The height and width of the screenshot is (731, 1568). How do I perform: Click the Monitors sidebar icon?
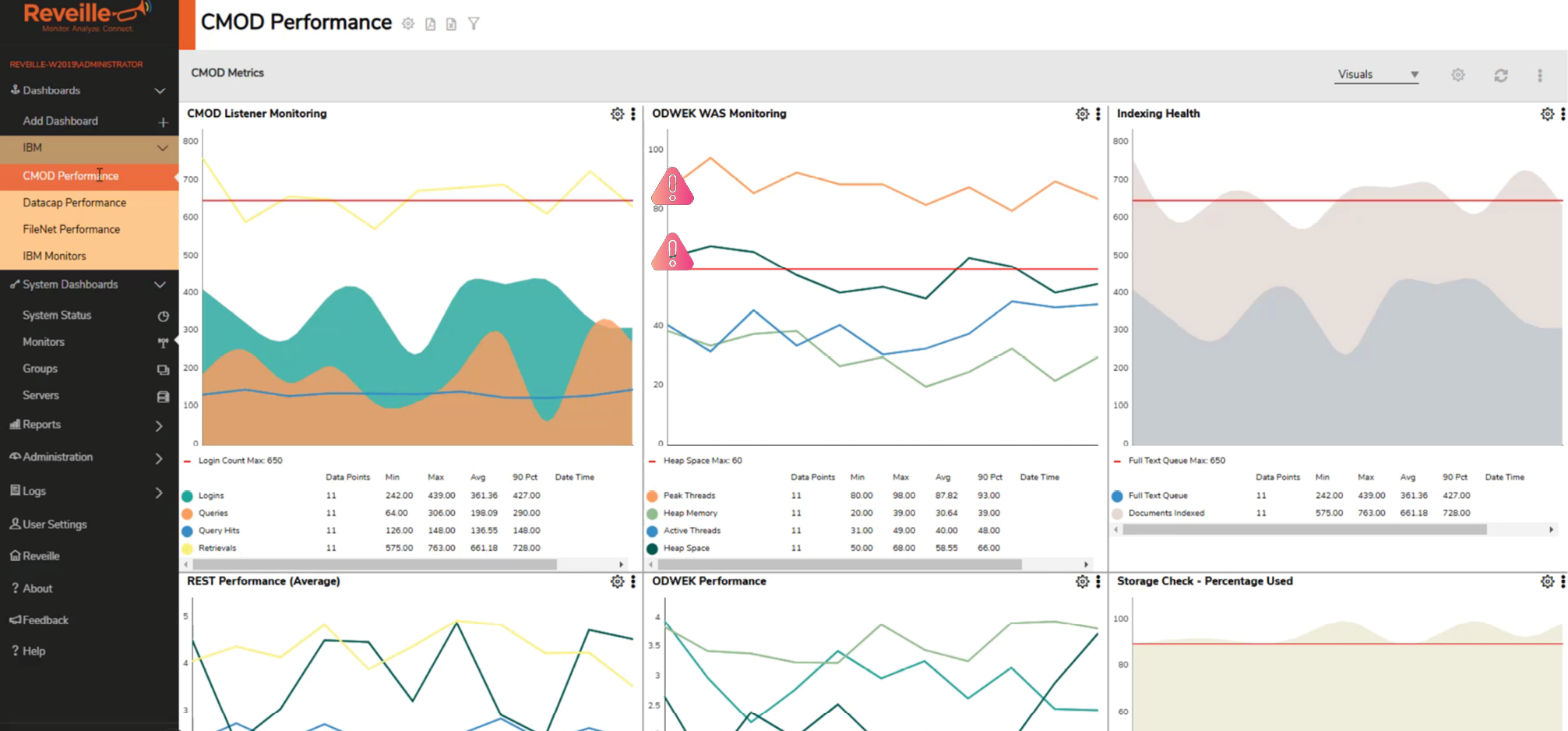[163, 343]
